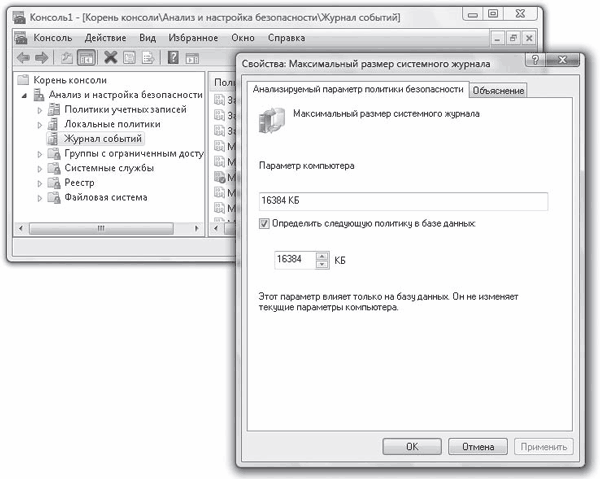Click the Консоль1 app icon in title bar

pyautogui.click(x=19, y=17)
